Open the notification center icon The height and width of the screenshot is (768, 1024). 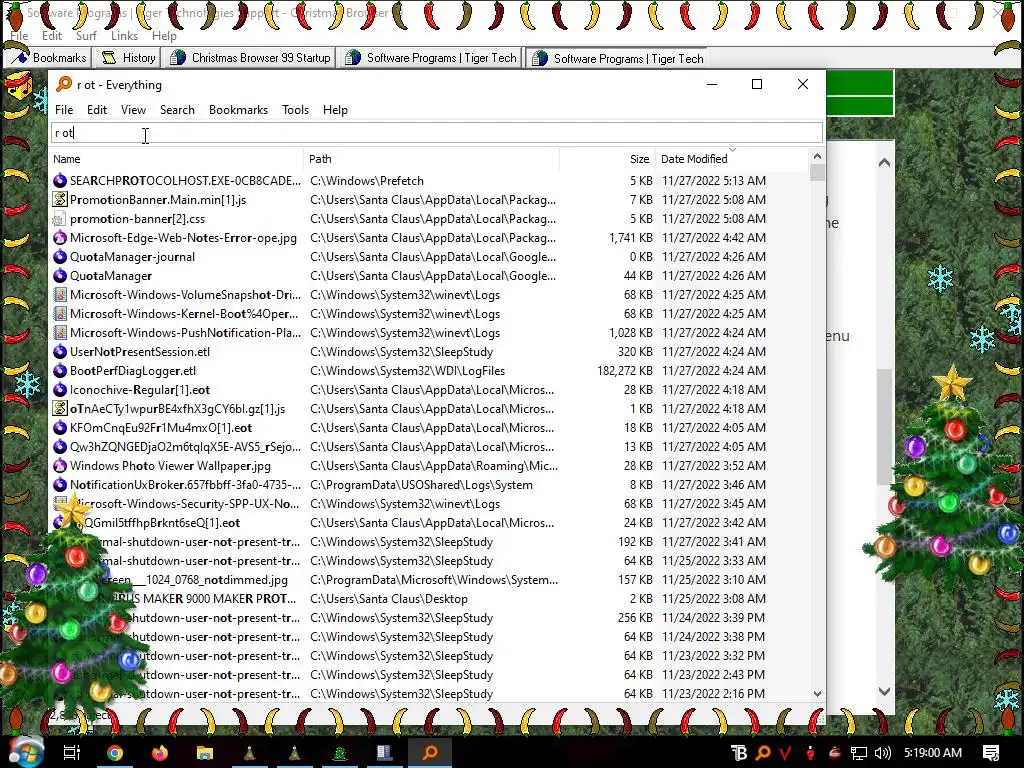[991, 753]
